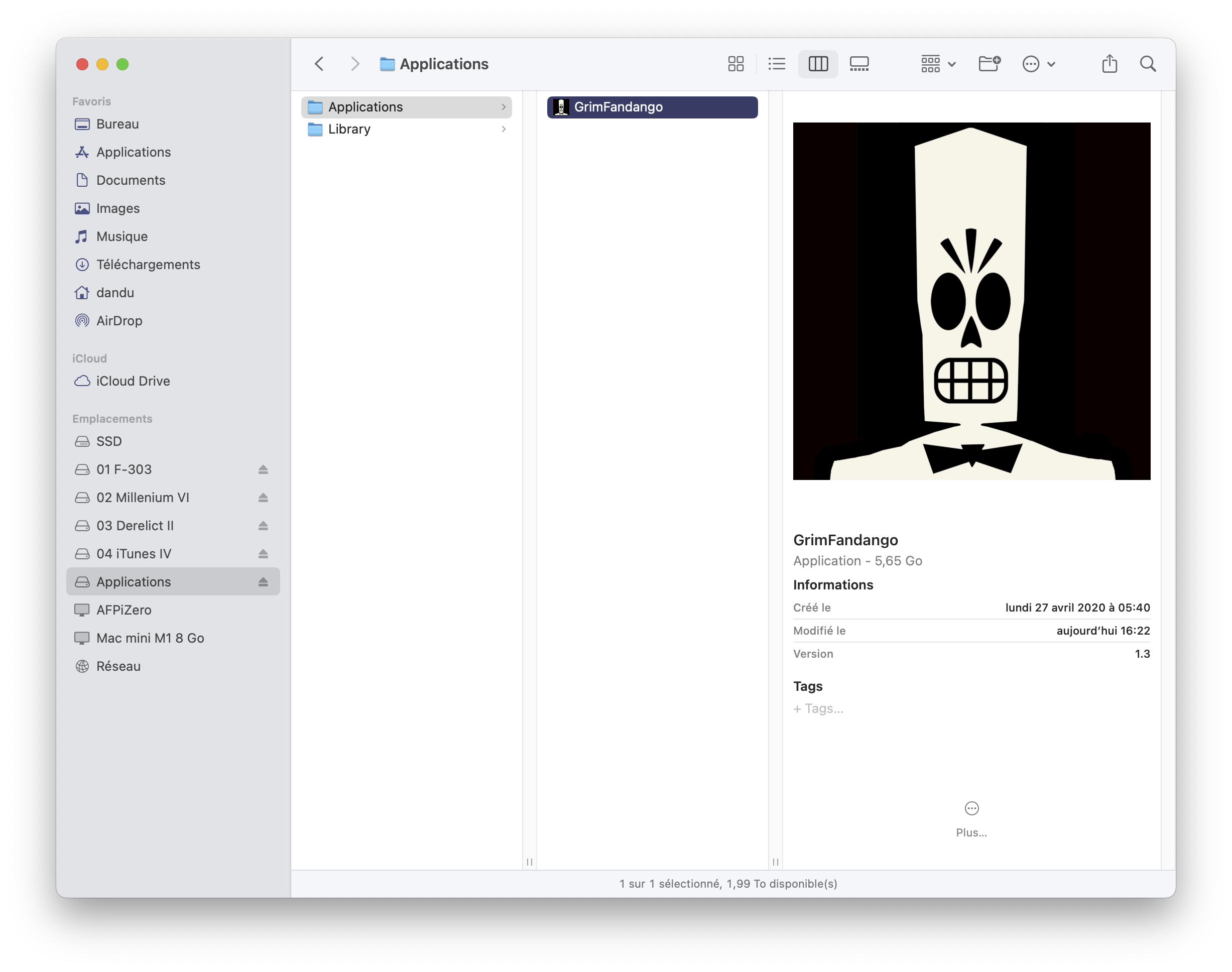
Task: Select the Library folder
Action: [406, 129]
